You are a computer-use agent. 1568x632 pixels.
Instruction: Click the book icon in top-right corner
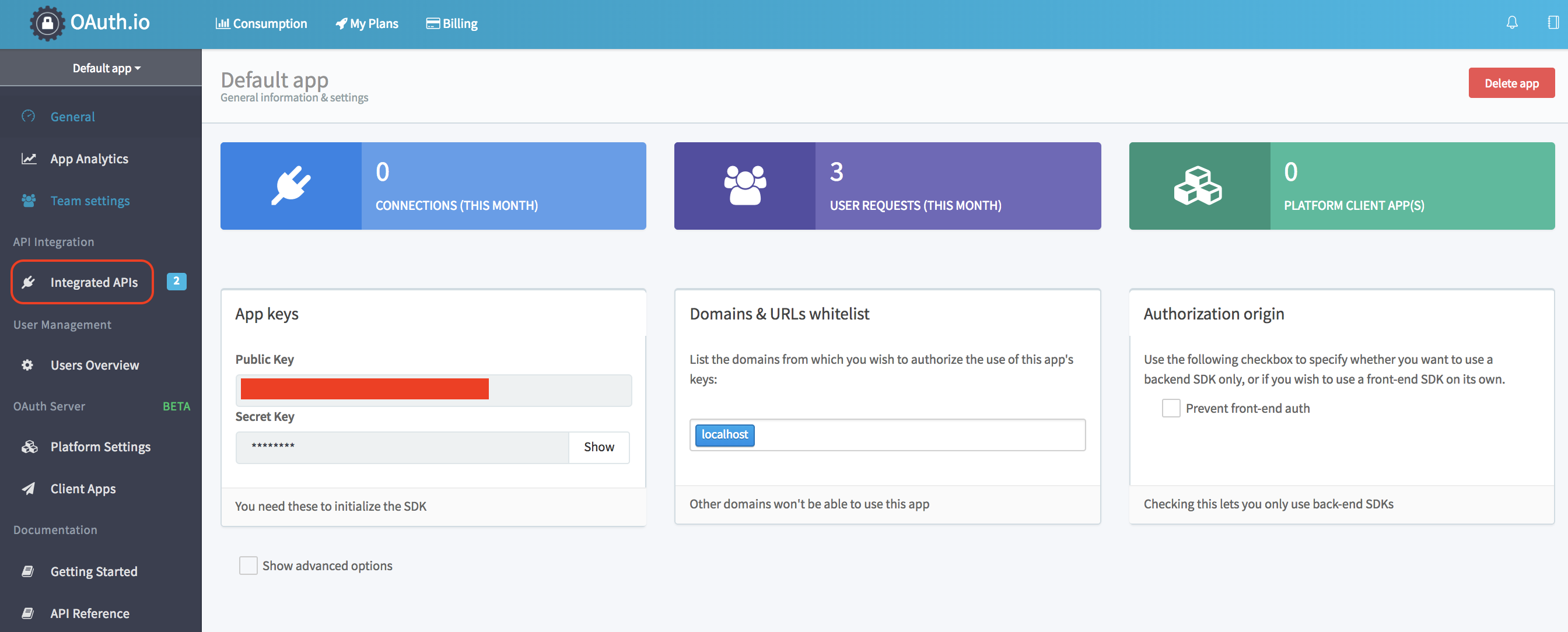(1553, 23)
